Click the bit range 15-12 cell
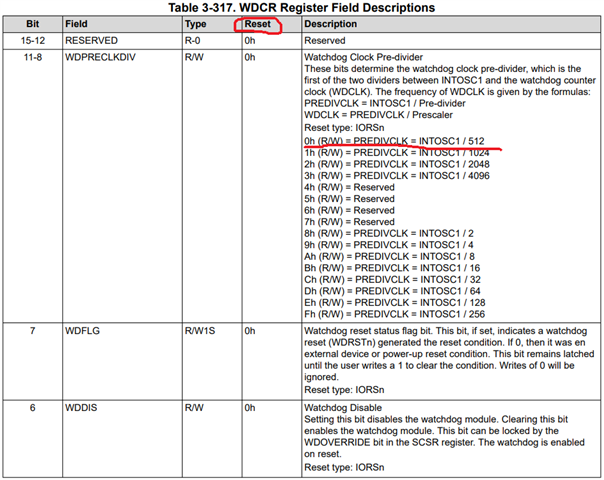 point(33,40)
